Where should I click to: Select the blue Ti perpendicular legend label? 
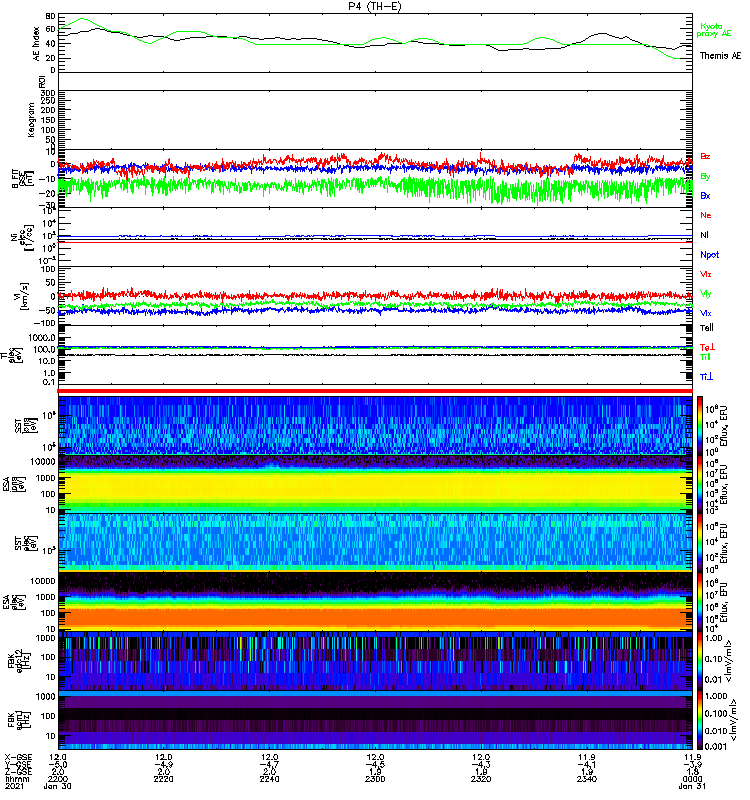(x=706, y=377)
